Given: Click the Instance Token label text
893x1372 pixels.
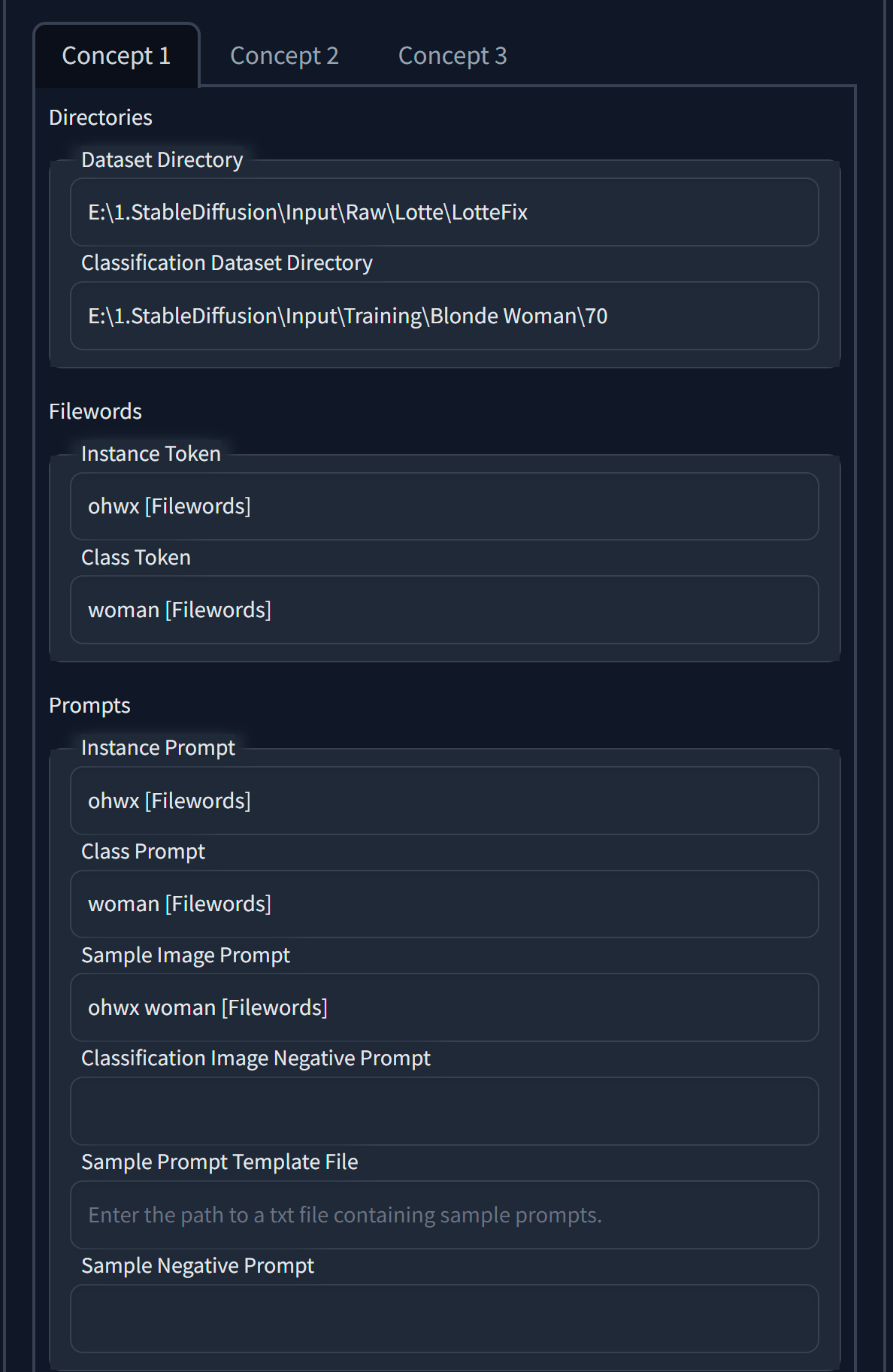Looking at the screenshot, I should tap(151, 453).
